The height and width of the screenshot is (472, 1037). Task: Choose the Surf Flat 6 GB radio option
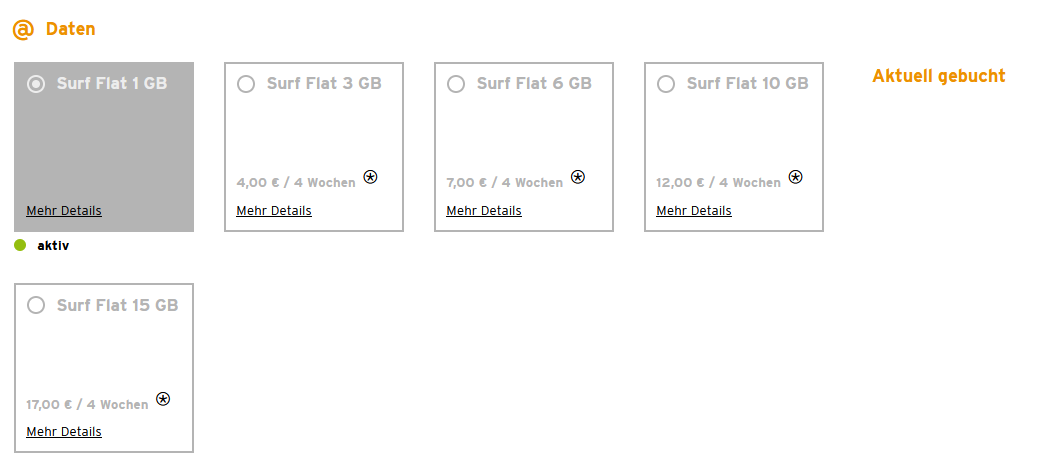point(456,84)
